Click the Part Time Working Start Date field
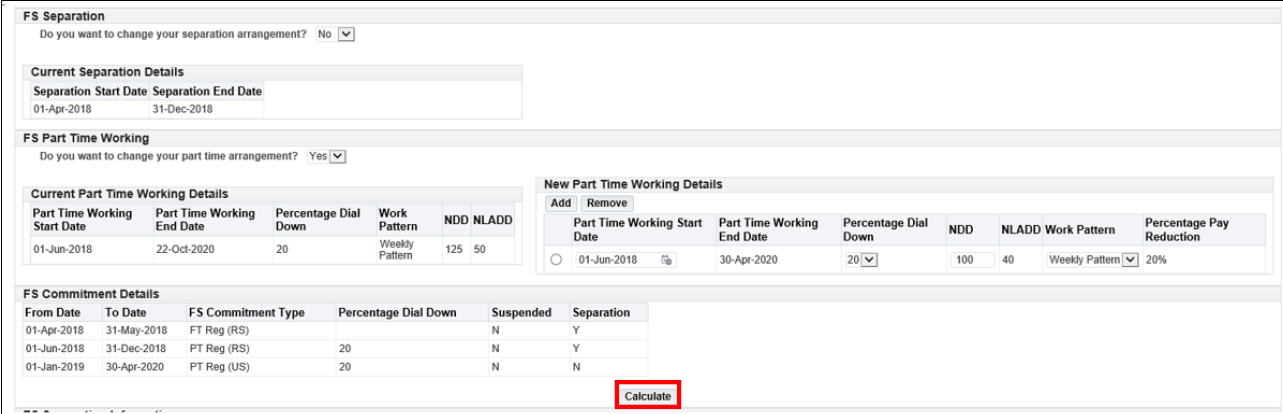This screenshot has width=1283, height=414. [615, 260]
